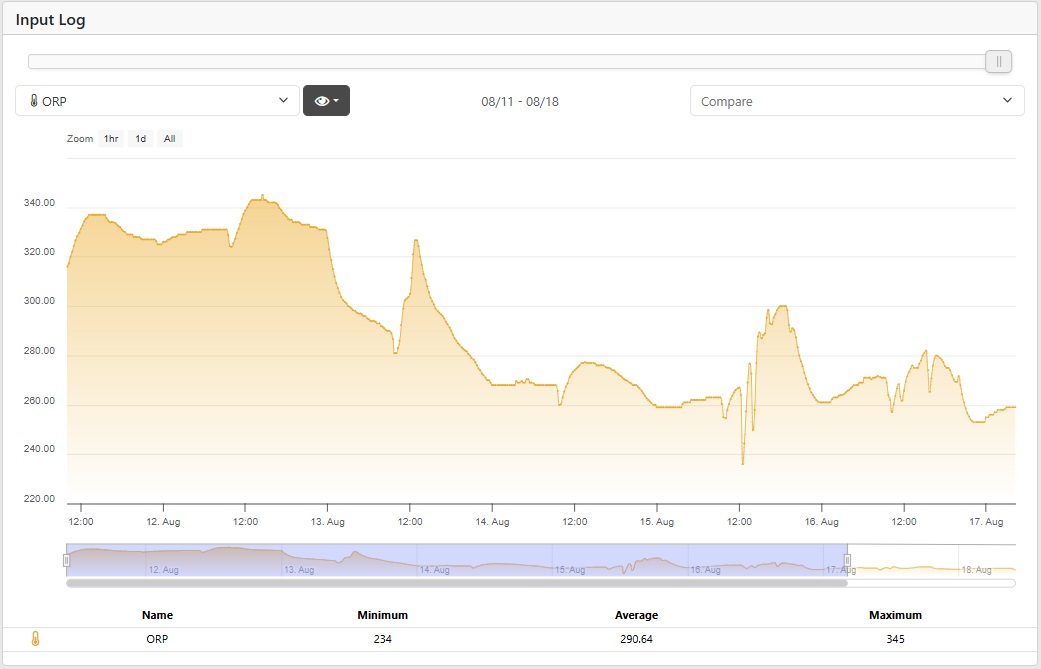This screenshot has height=669, width=1041.
Task: Click the navigator's right range handle
Action: click(x=847, y=560)
